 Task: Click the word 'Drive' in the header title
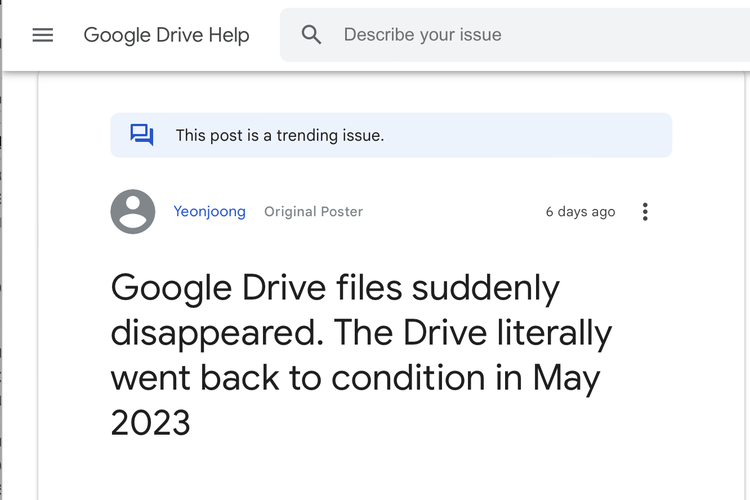tap(180, 35)
